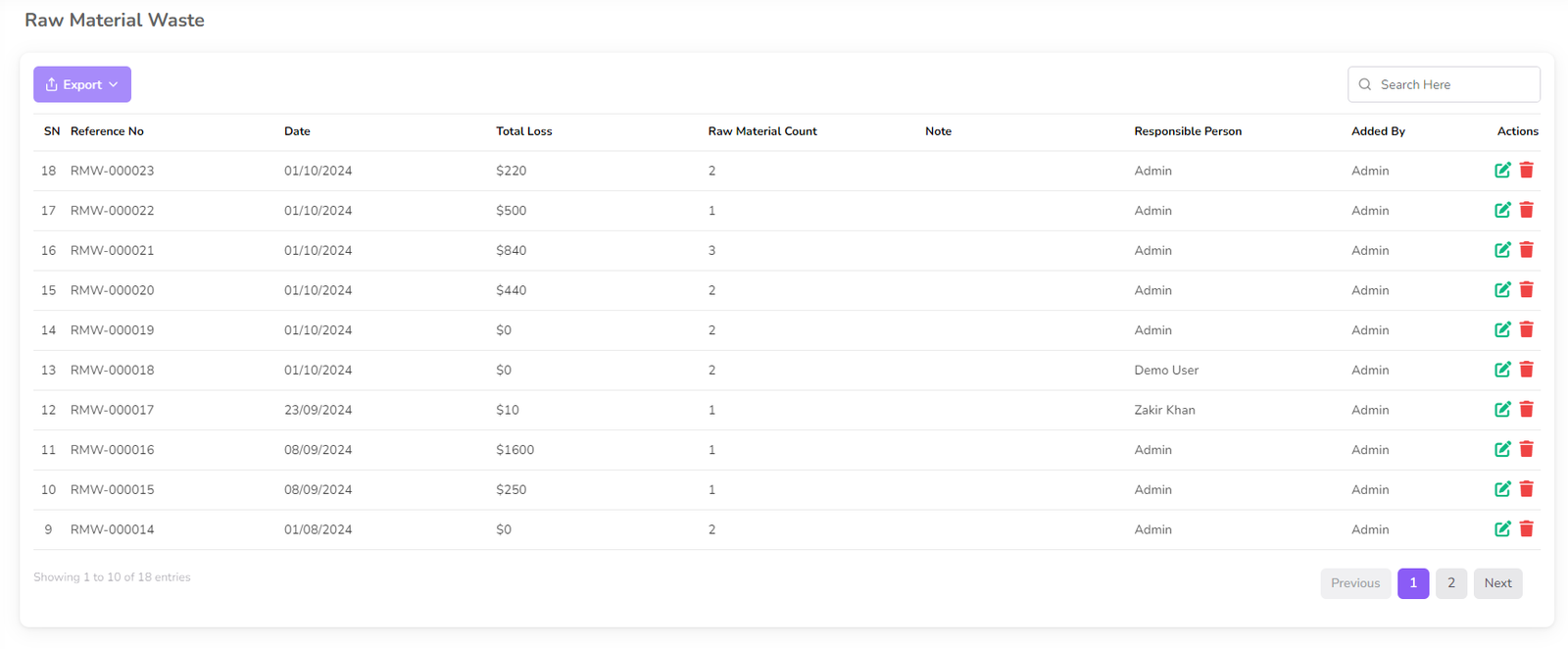Edit record RMW-000015
This screenshot has height=649, width=1568.
click(1501, 489)
